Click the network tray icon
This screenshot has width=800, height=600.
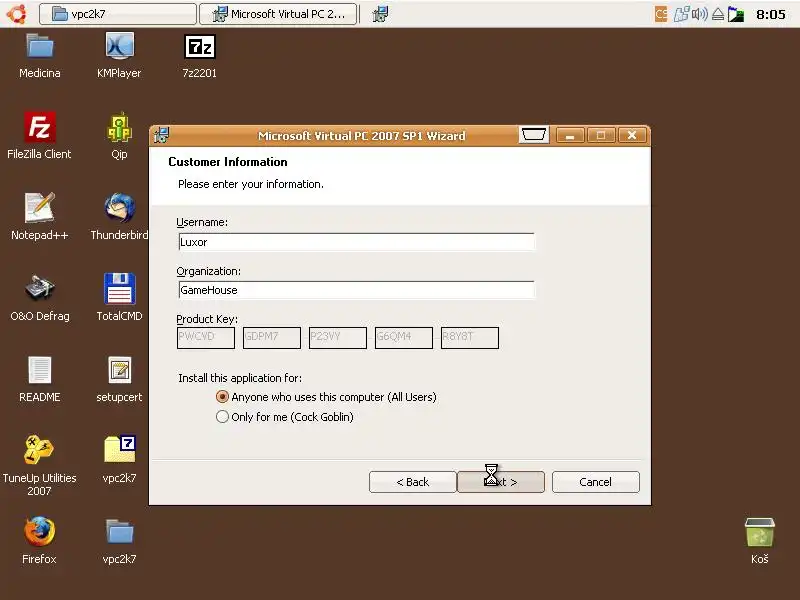click(x=682, y=14)
